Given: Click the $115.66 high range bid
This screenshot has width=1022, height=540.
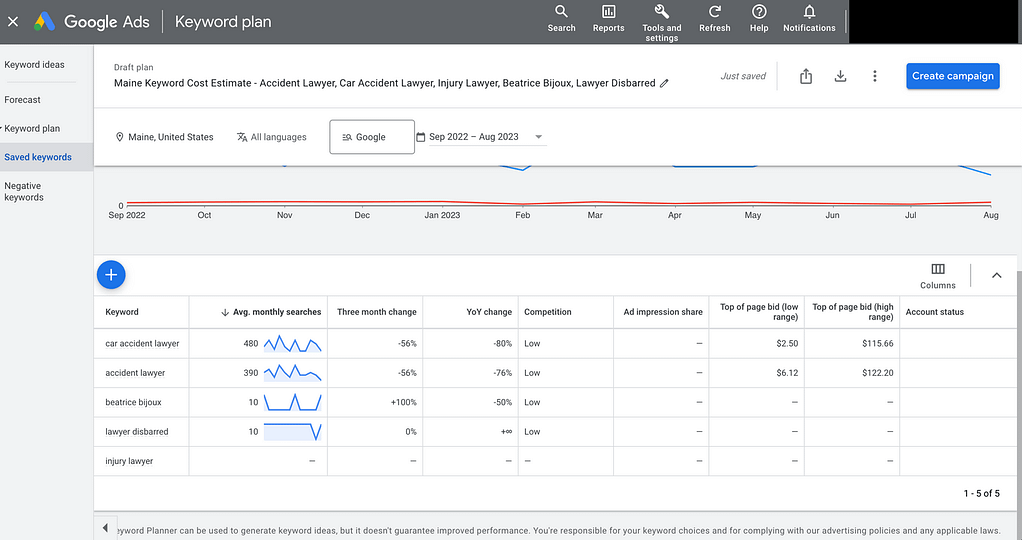Looking at the screenshot, I should click(x=877, y=344).
